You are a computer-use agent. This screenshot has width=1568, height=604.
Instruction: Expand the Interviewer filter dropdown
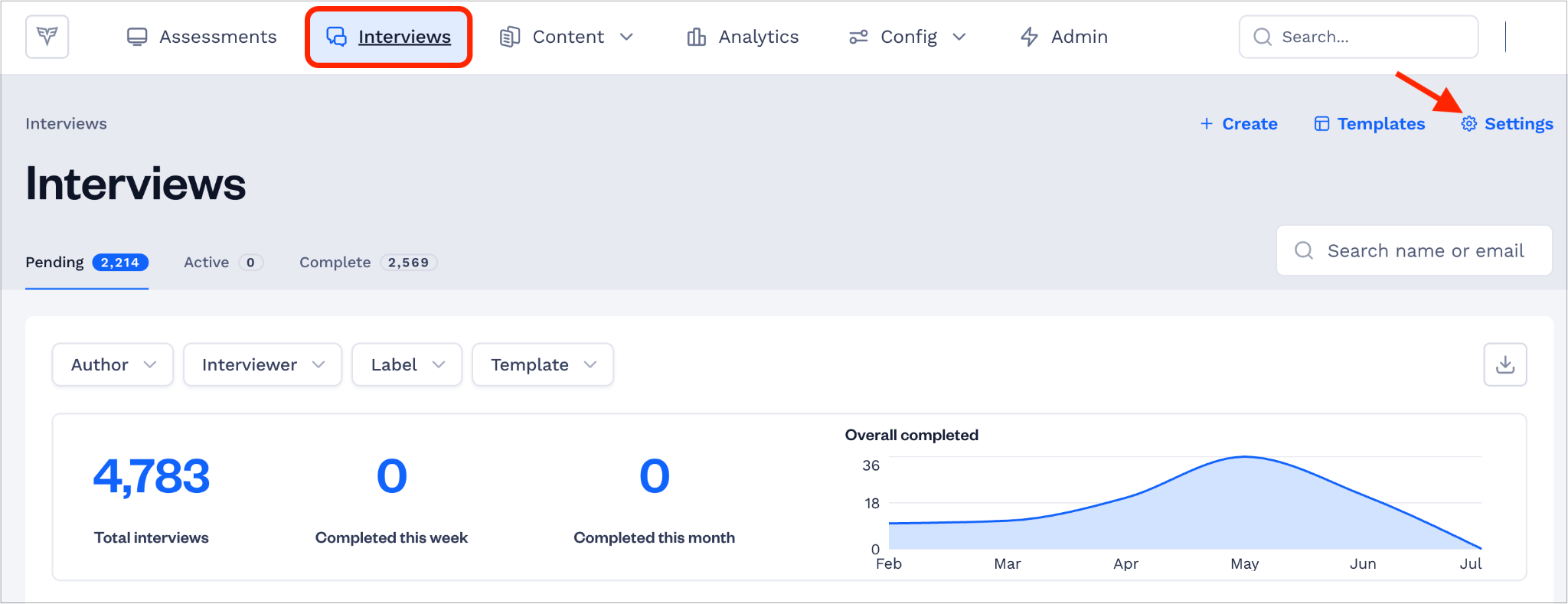[x=263, y=364]
